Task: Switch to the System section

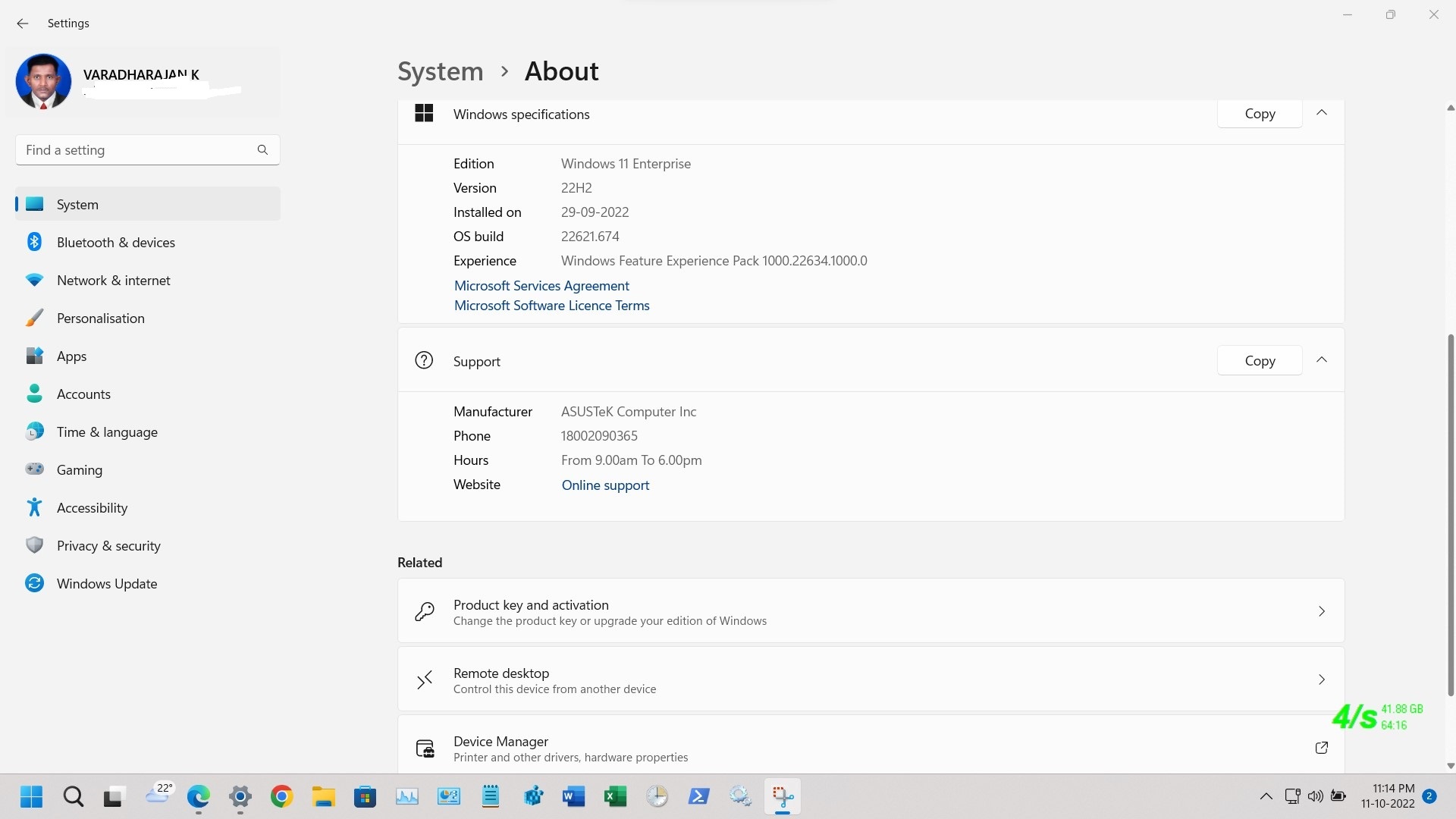Action: (77, 204)
